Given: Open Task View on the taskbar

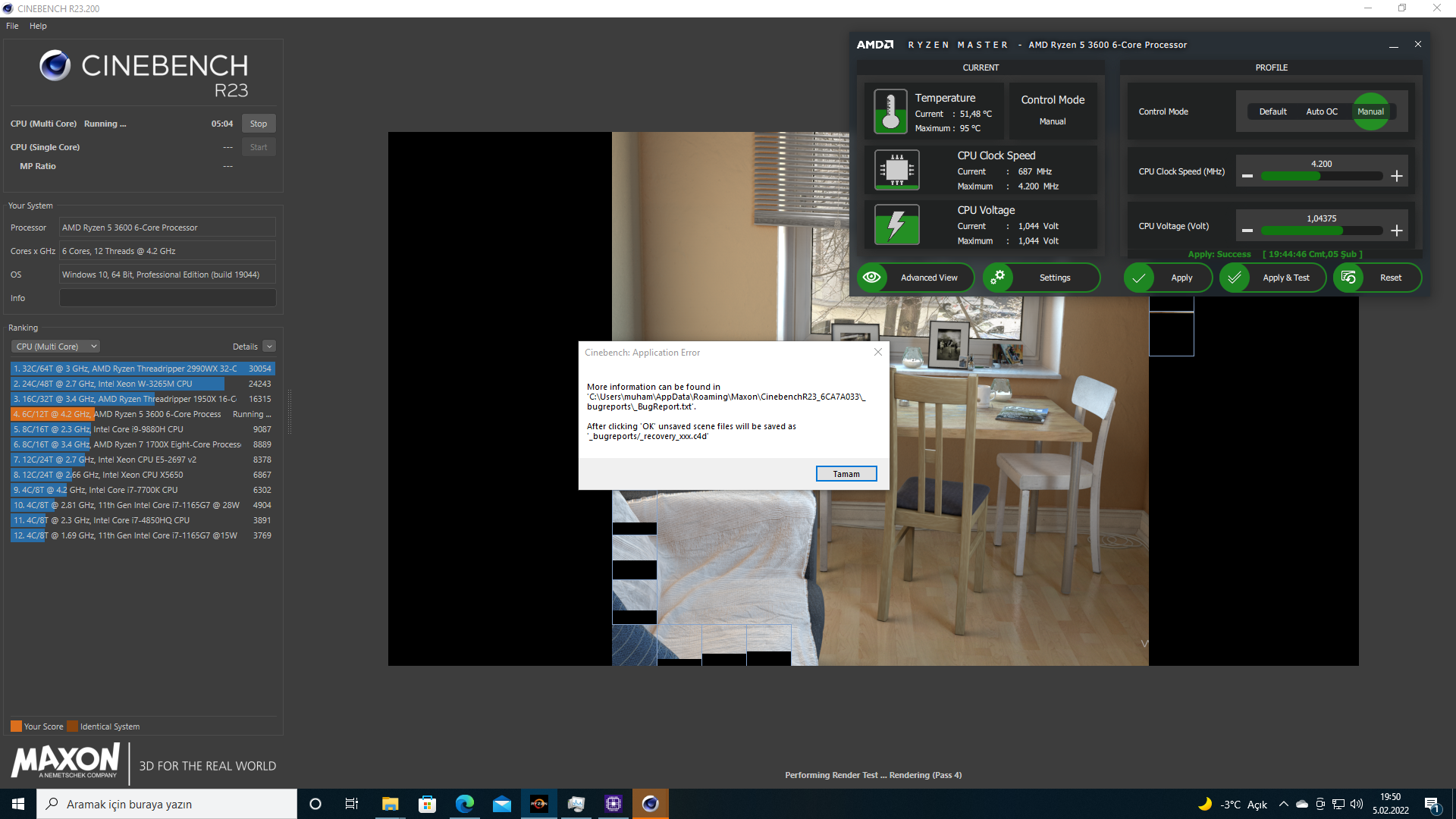Looking at the screenshot, I should (352, 804).
